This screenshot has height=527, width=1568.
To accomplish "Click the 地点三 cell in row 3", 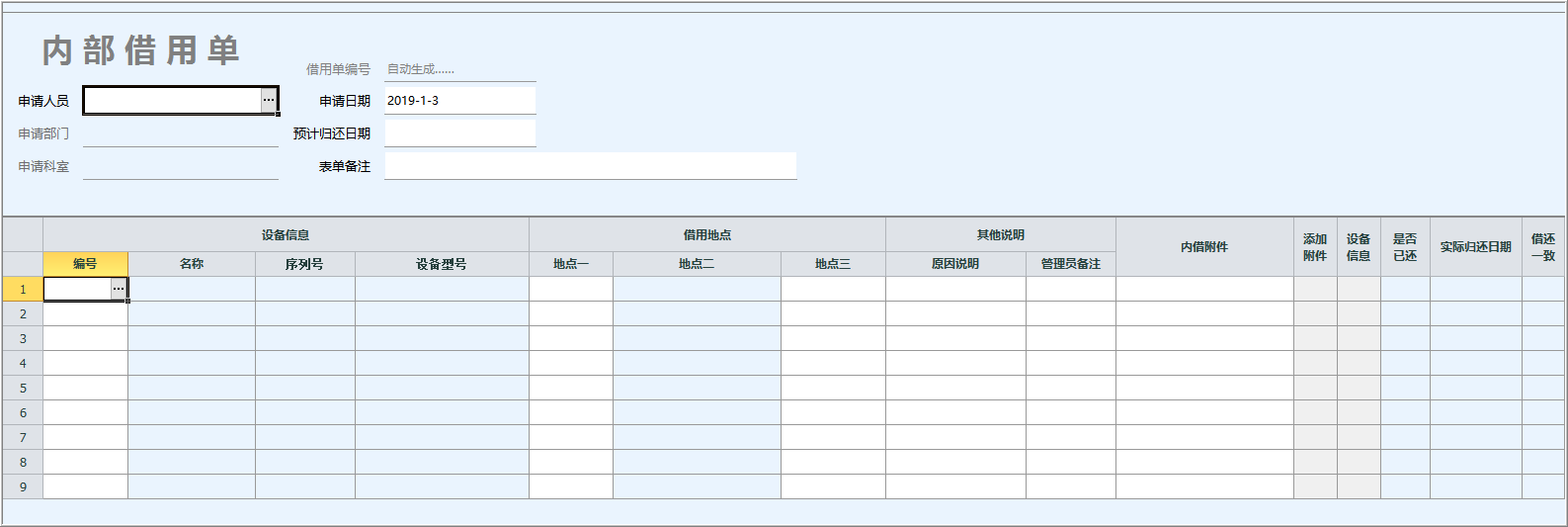I will coord(833,338).
